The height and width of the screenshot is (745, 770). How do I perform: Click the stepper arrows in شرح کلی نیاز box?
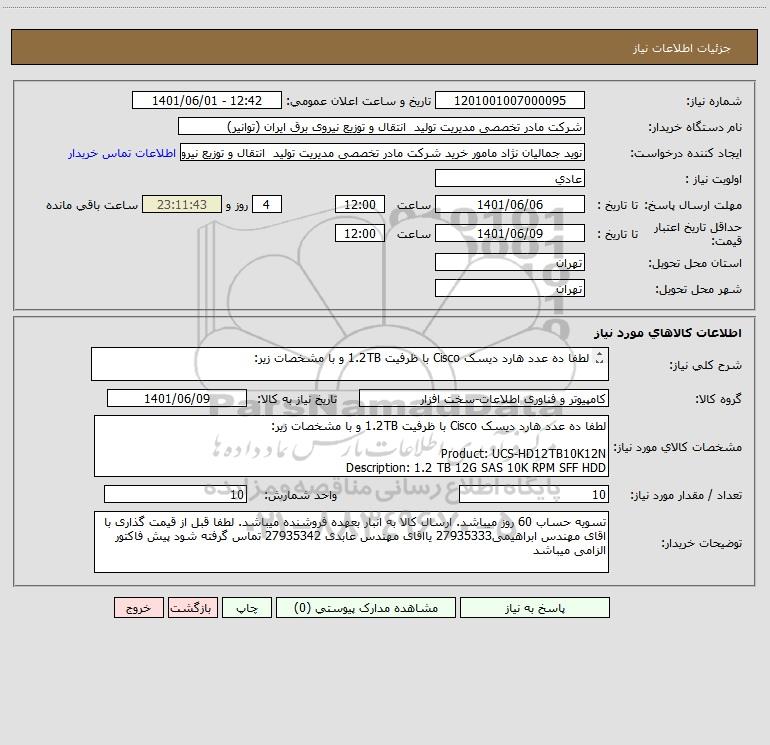tap(599, 359)
